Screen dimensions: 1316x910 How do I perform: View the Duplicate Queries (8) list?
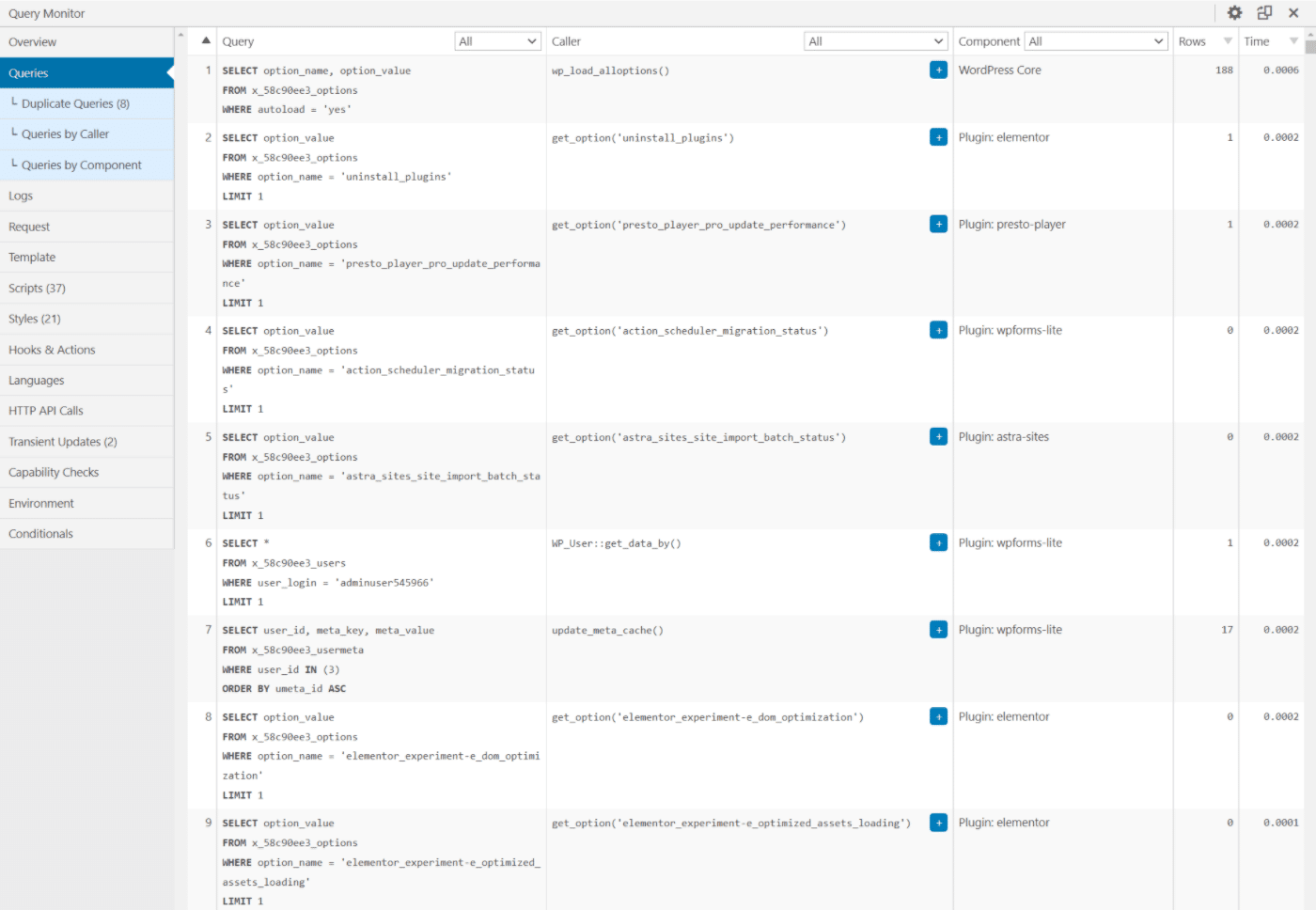click(x=72, y=103)
